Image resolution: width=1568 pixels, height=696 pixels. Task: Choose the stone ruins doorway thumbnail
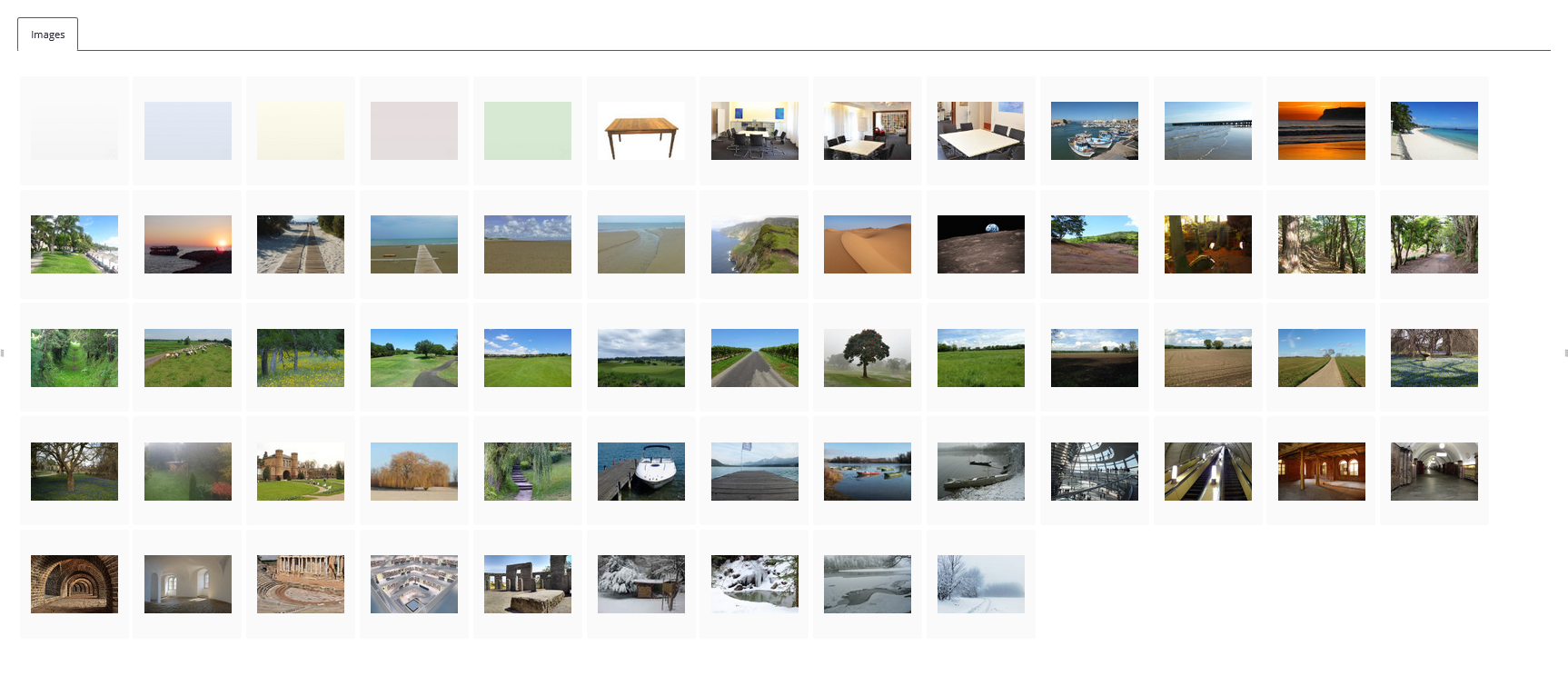(x=528, y=584)
